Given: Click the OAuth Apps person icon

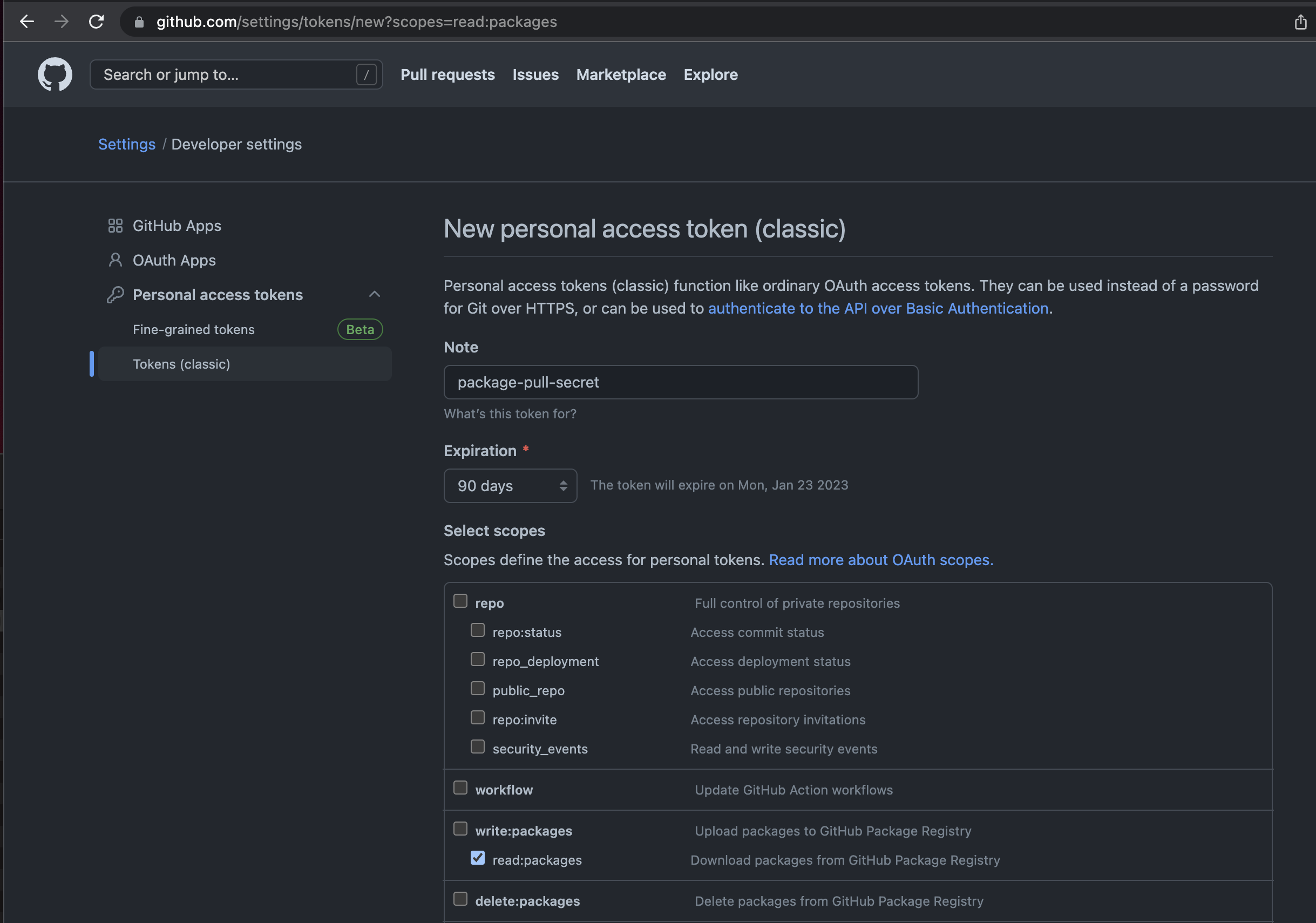Looking at the screenshot, I should [115, 260].
